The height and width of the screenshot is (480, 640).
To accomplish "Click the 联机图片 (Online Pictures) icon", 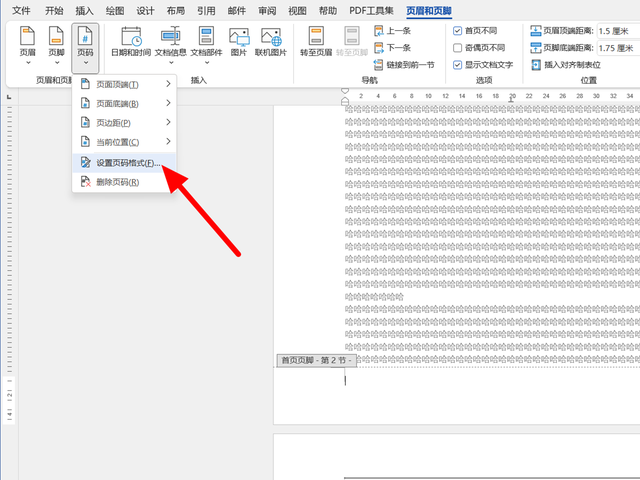I will click(270, 44).
